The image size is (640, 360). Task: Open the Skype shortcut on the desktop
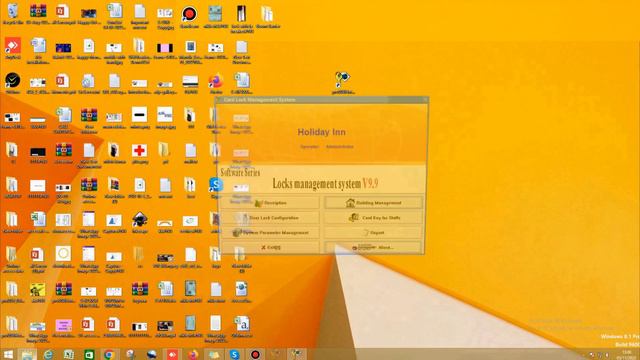(x=216, y=188)
